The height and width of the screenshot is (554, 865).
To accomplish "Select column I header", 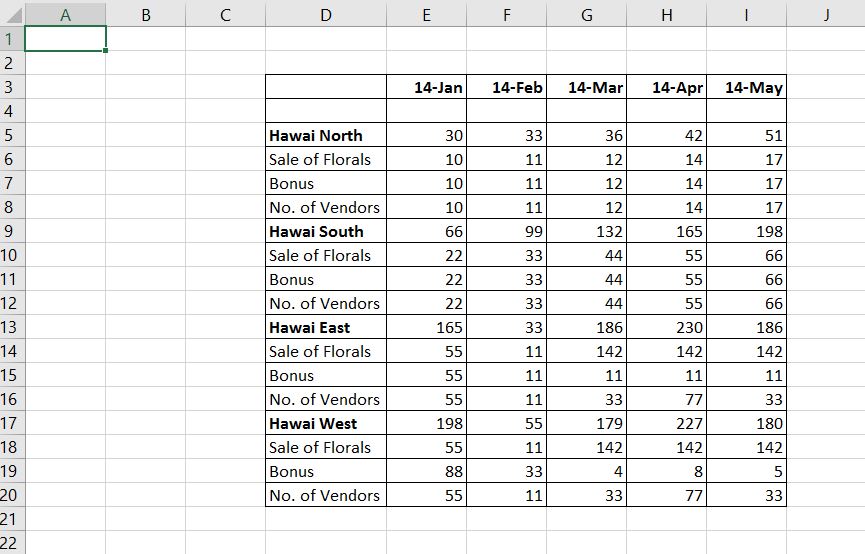I will [746, 14].
